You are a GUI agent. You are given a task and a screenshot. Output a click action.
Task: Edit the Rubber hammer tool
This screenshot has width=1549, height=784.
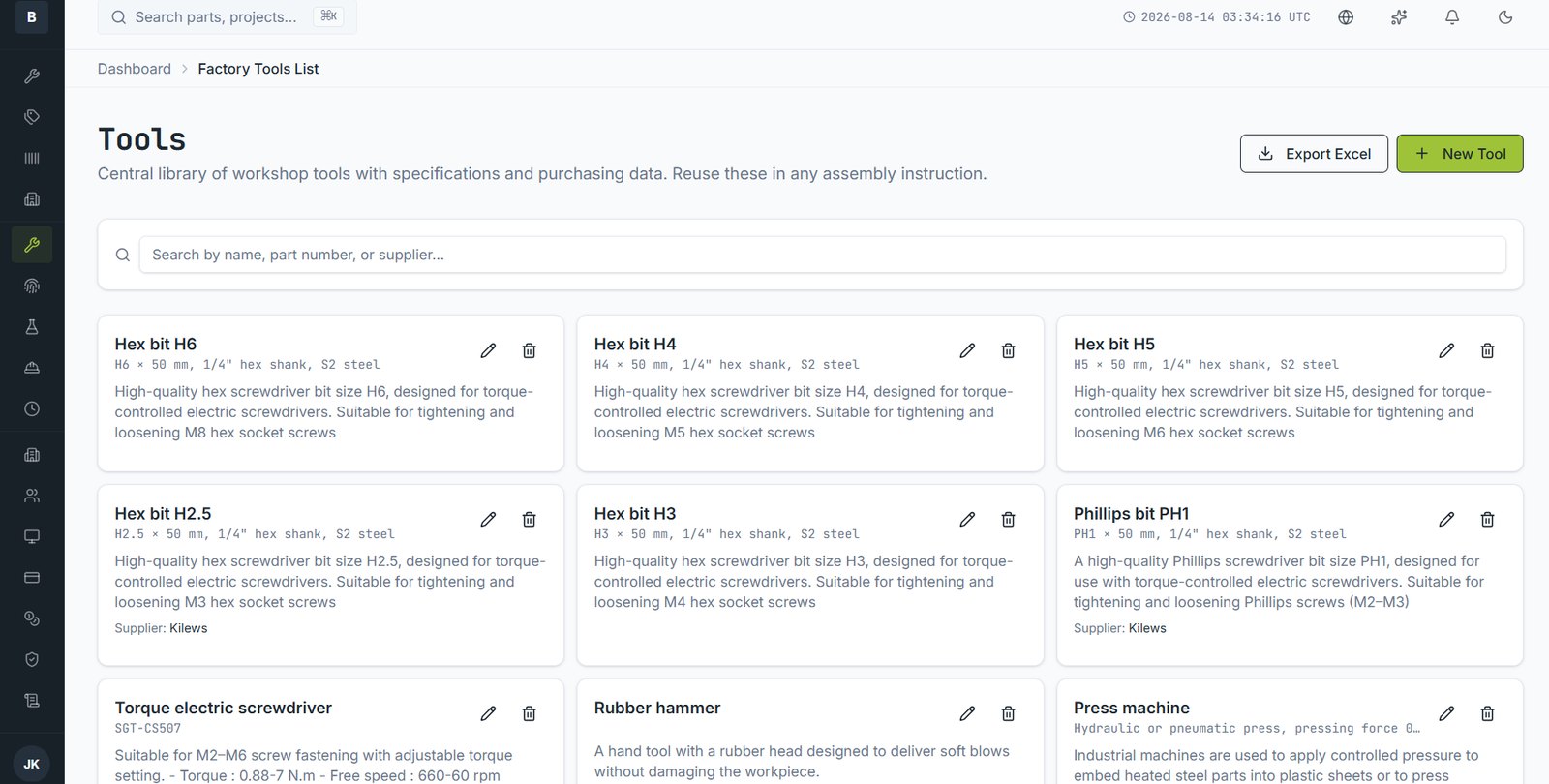pos(967,713)
